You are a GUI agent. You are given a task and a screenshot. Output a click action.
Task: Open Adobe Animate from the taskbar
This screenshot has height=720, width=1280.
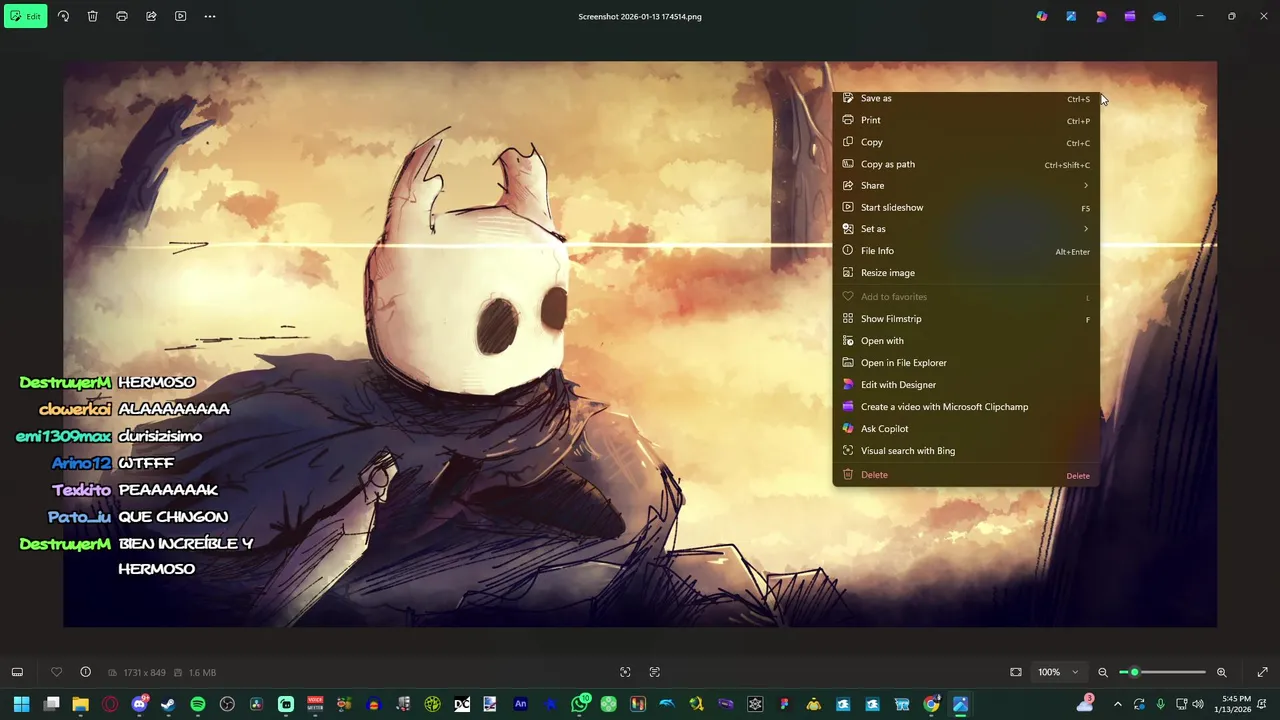coord(520,705)
